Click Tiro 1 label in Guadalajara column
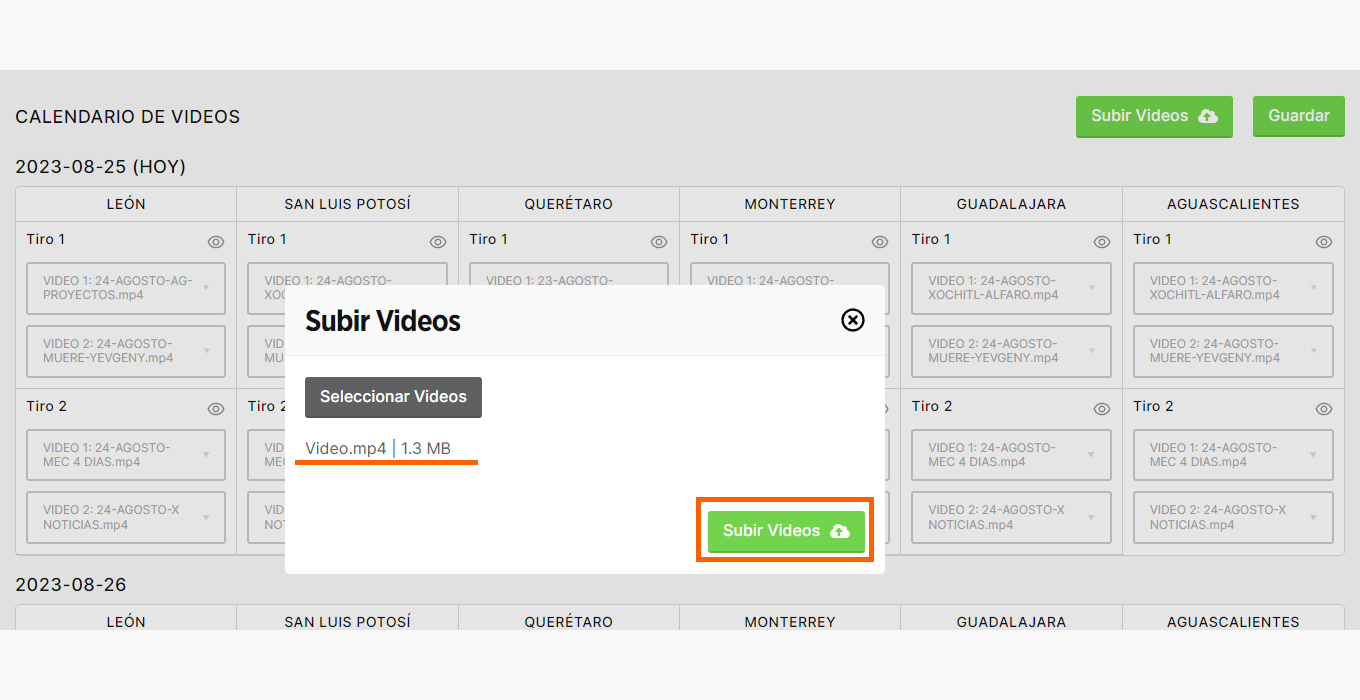The height and width of the screenshot is (700, 1360). [931, 239]
